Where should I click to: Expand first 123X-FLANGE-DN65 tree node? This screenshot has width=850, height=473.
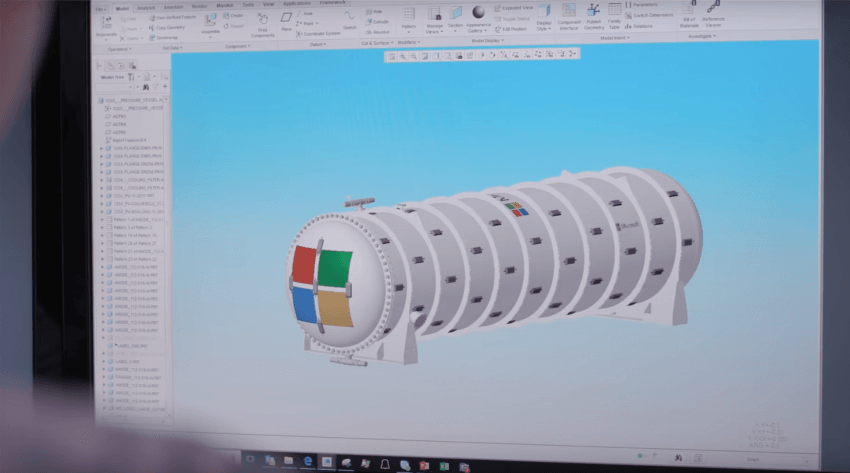(101, 148)
